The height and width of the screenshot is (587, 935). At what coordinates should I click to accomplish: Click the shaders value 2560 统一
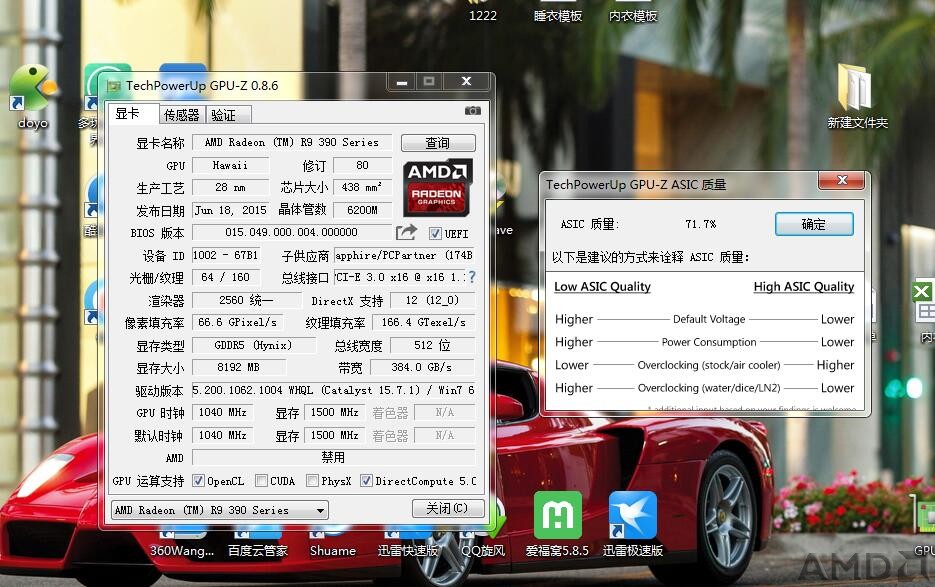pos(247,300)
